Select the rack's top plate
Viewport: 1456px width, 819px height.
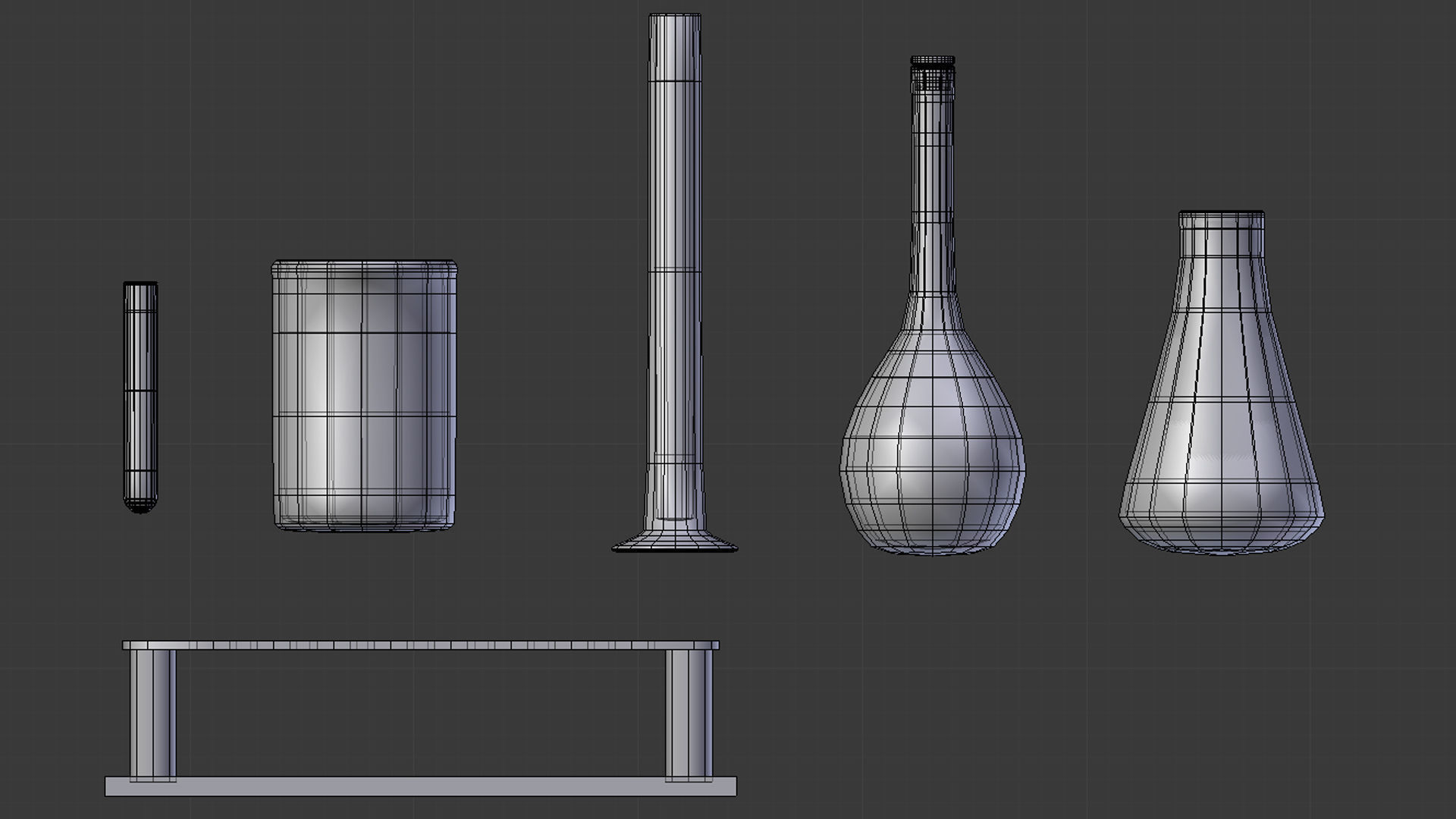pos(421,645)
